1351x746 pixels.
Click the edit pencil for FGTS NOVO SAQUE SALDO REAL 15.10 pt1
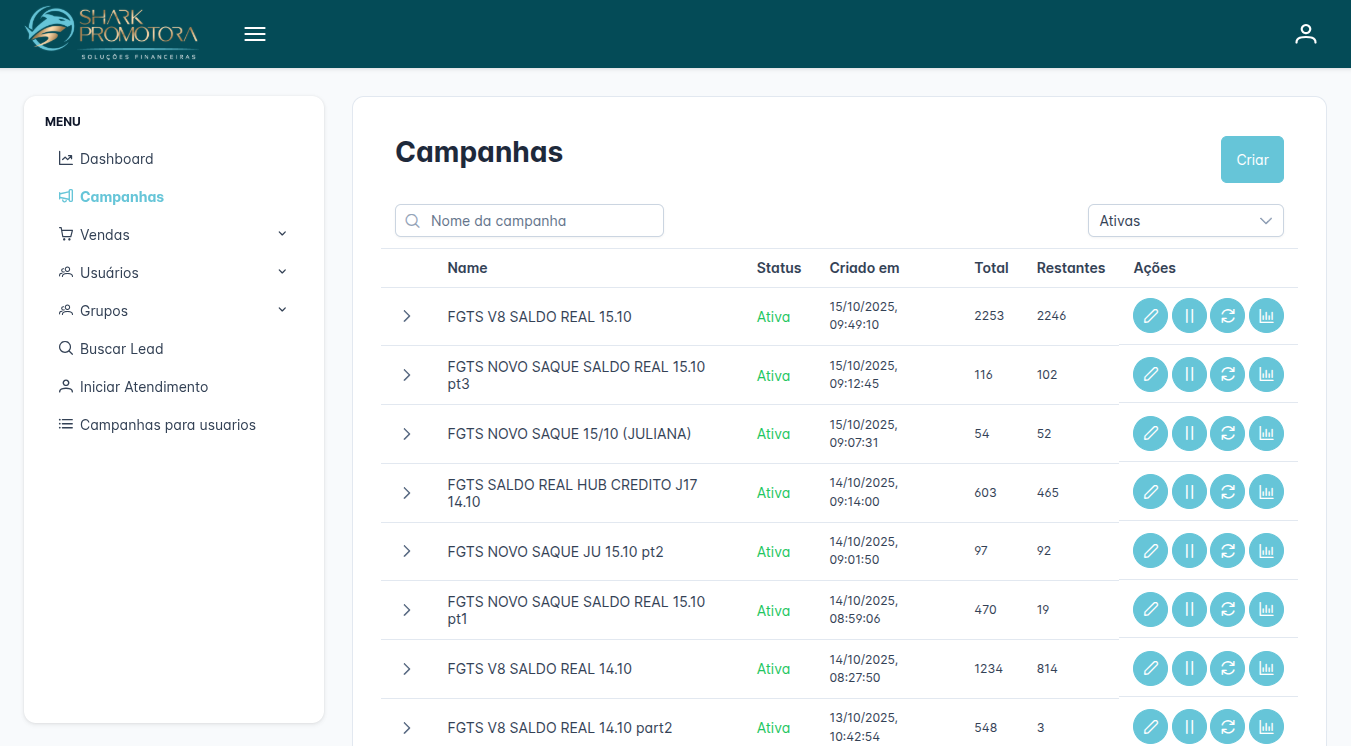(1150, 610)
